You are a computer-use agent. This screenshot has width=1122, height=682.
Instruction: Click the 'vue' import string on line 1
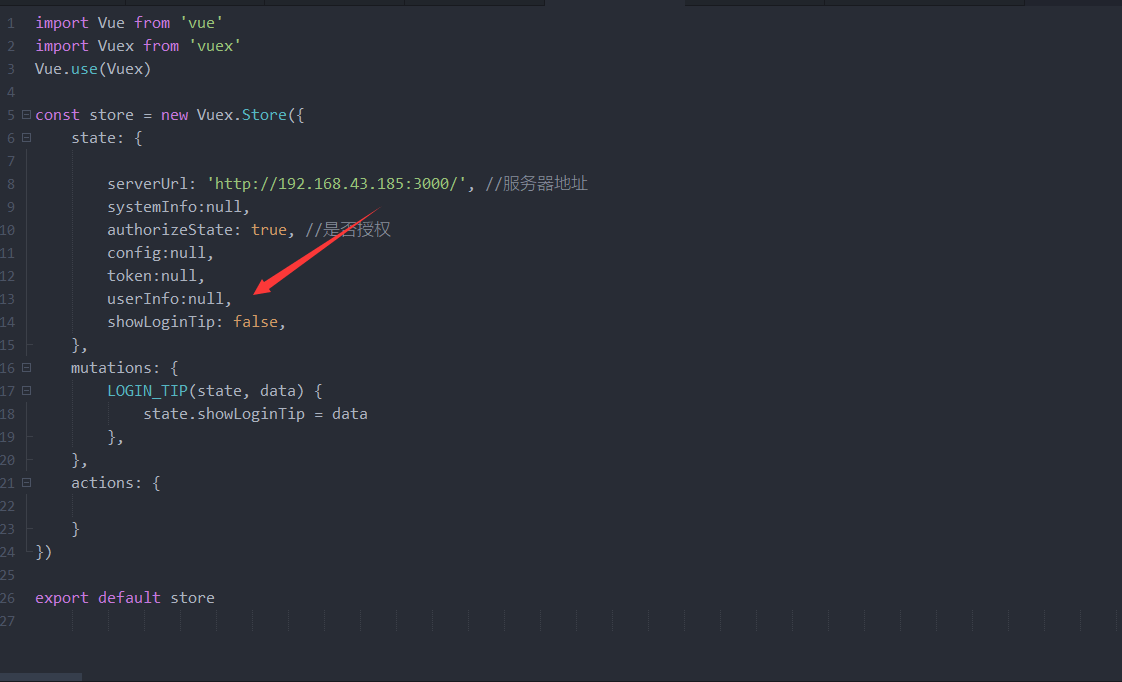(201, 23)
